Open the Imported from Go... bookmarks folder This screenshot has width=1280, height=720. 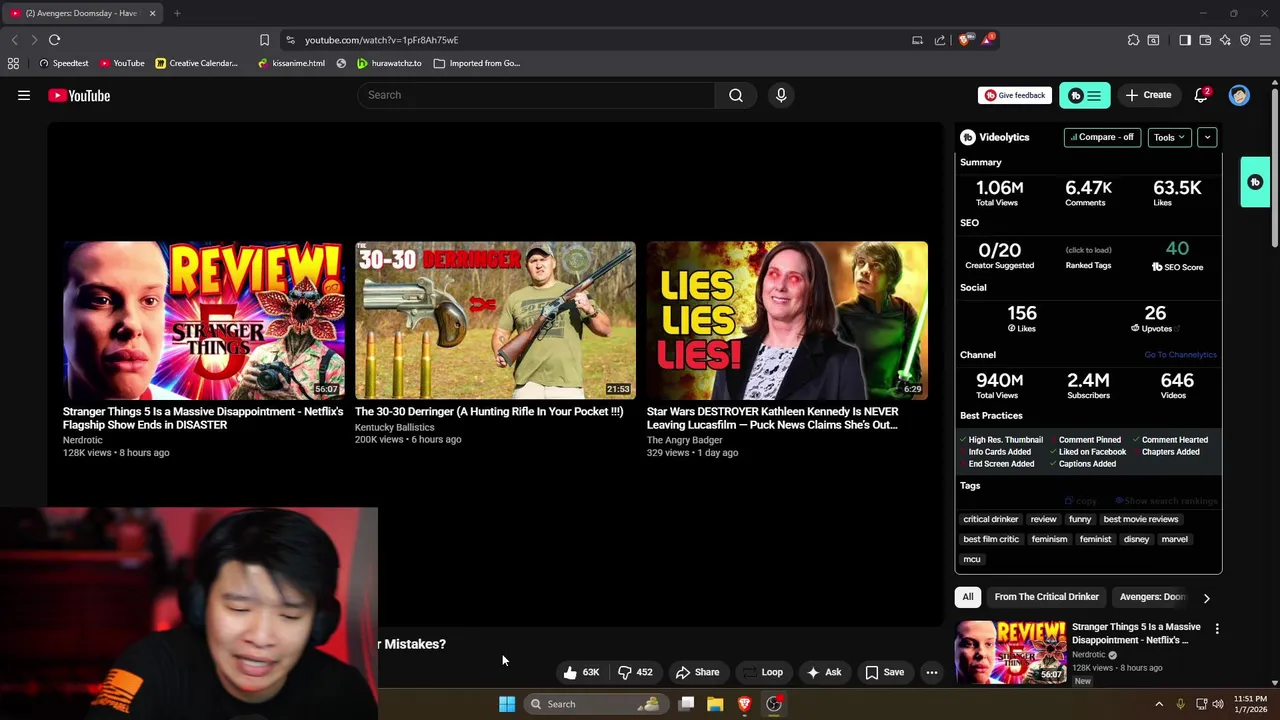click(477, 63)
